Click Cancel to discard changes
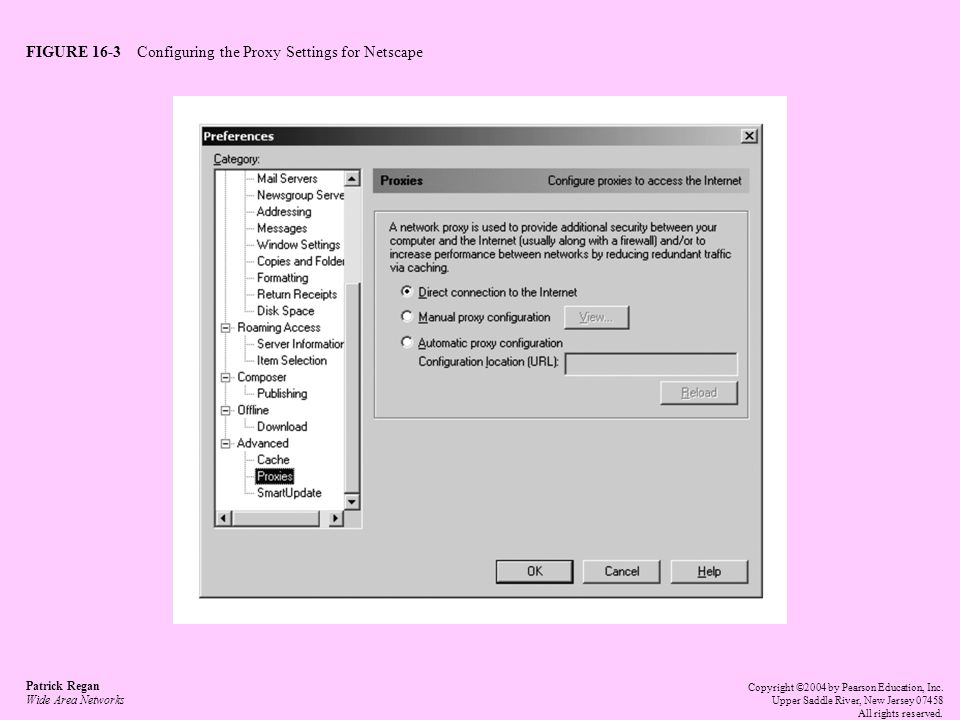The width and height of the screenshot is (960, 720). coord(621,571)
